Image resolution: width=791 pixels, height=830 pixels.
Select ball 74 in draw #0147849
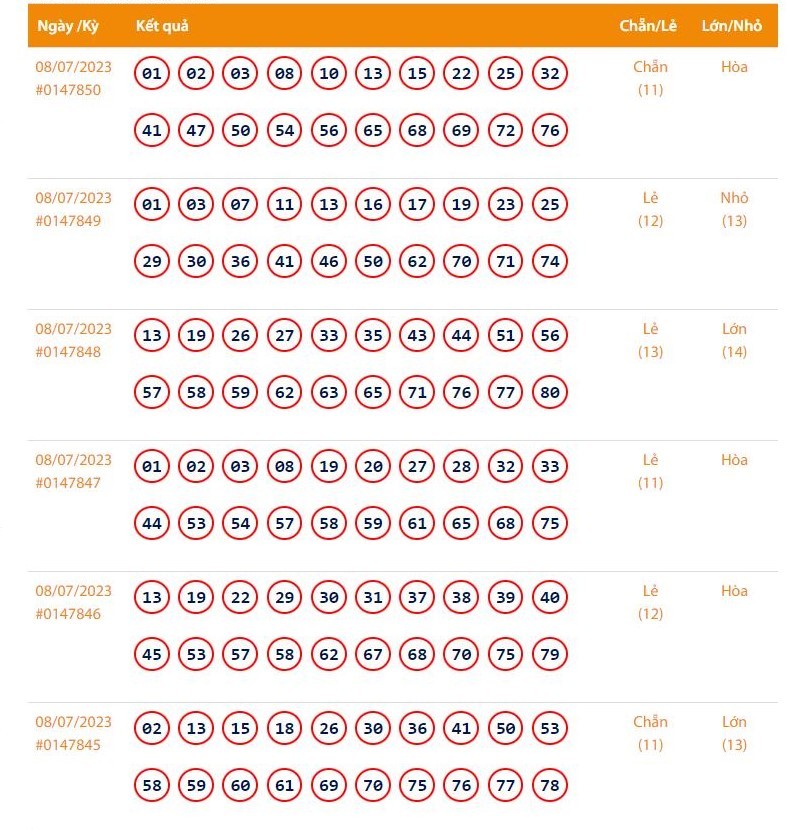coord(549,261)
